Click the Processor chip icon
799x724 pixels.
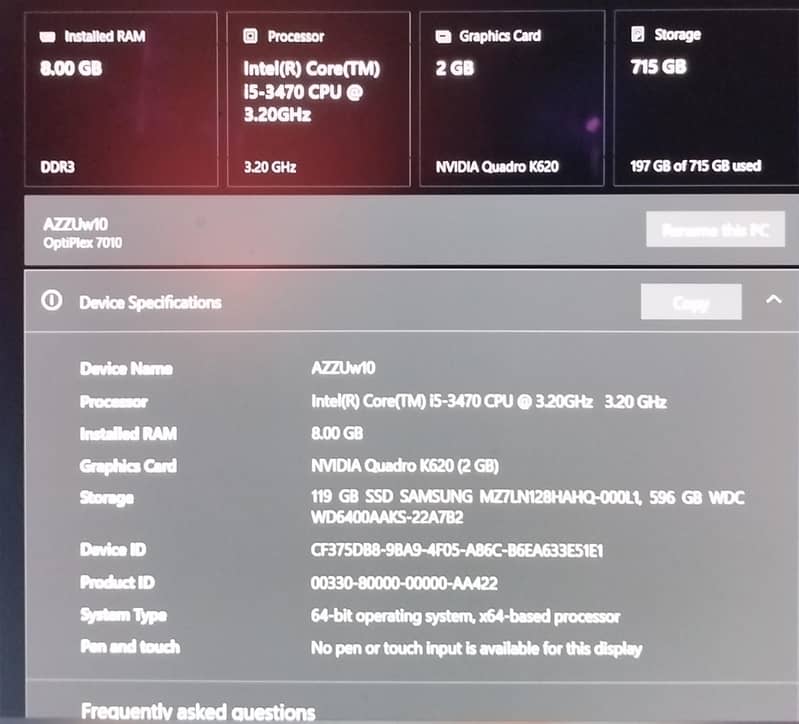click(x=250, y=36)
